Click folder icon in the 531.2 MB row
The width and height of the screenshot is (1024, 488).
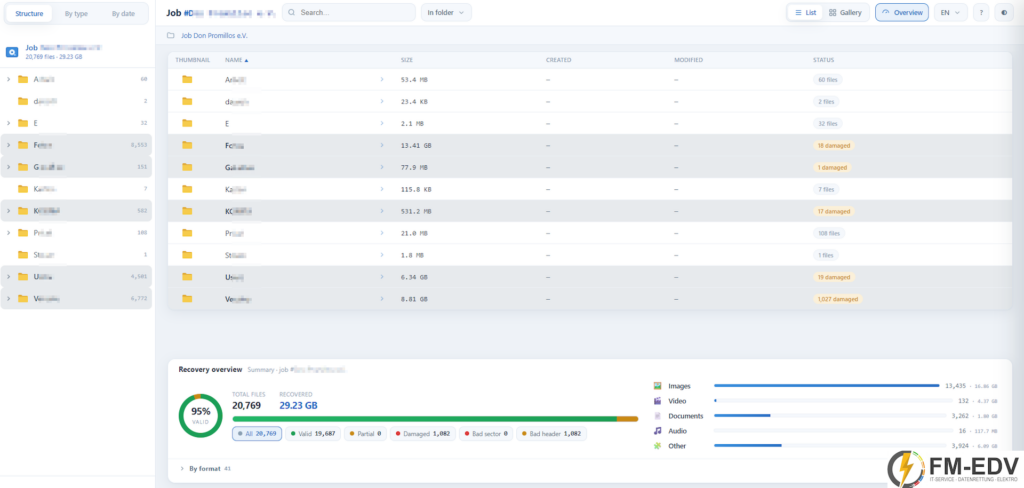(187, 211)
